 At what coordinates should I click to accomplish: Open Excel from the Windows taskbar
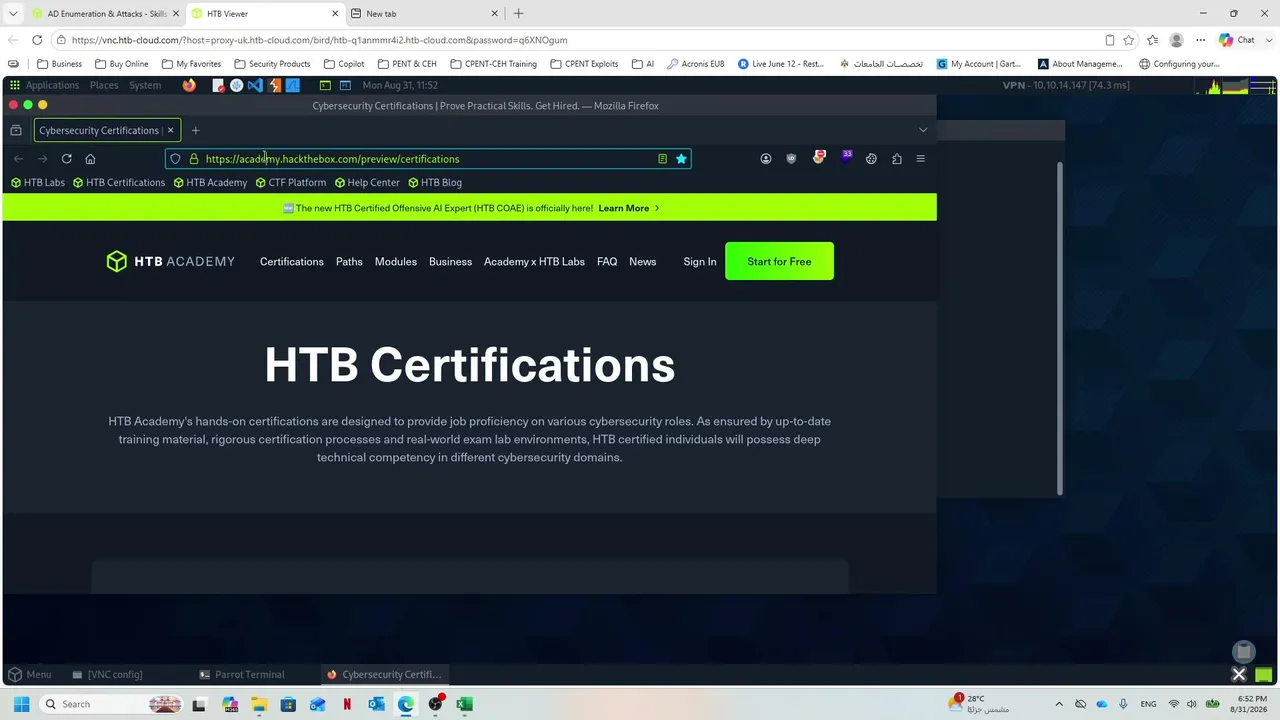point(464,704)
